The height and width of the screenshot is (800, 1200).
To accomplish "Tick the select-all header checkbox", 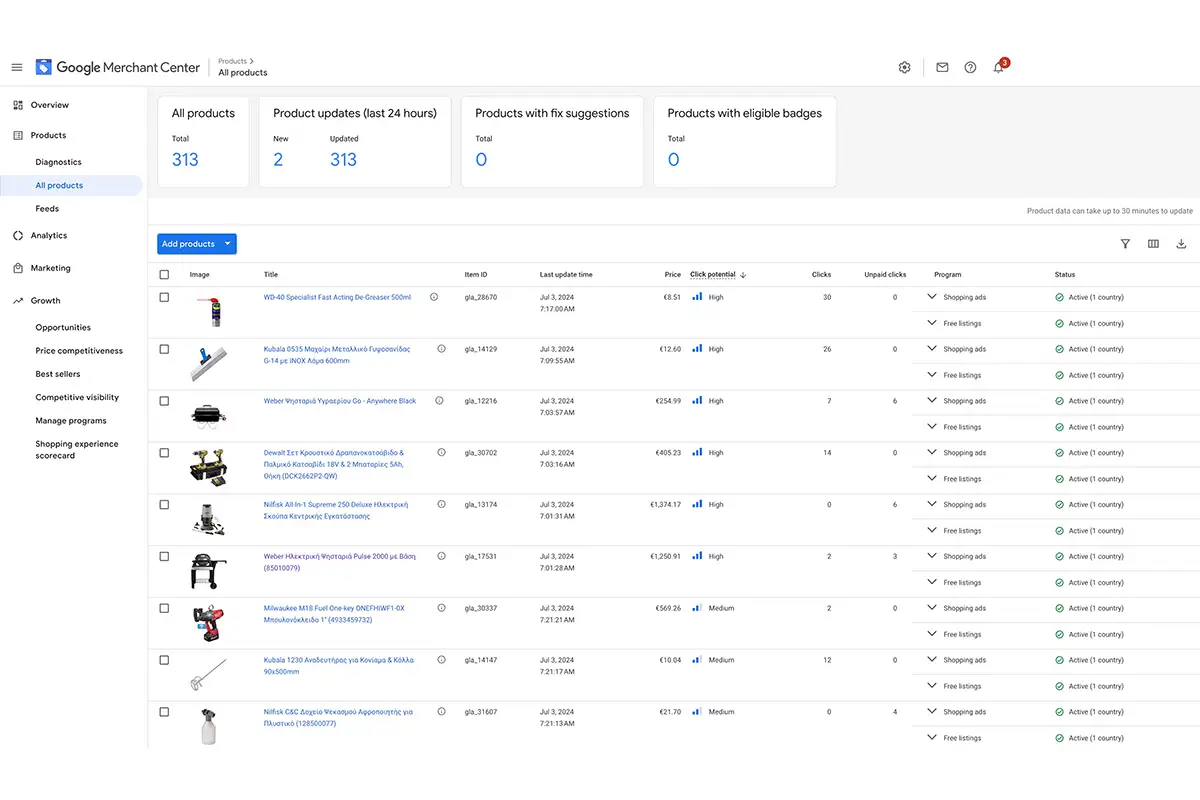I will point(164,275).
